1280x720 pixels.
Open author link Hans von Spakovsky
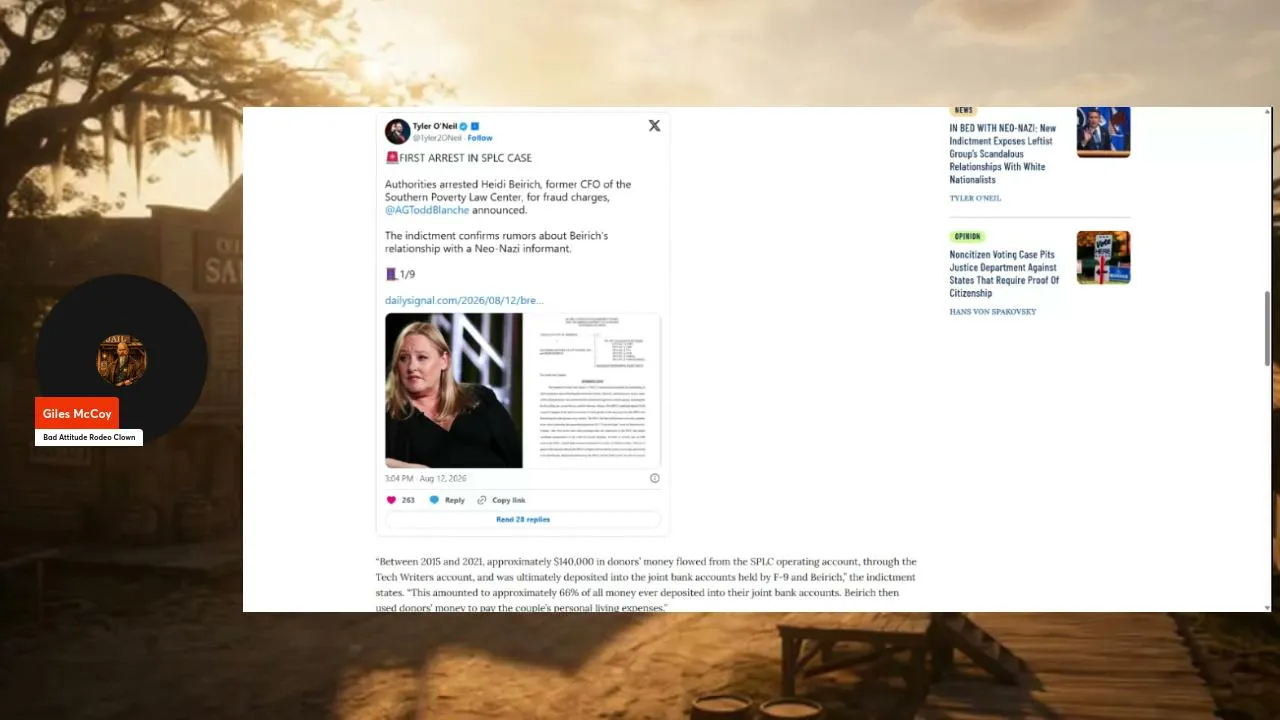(x=993, y=312)
